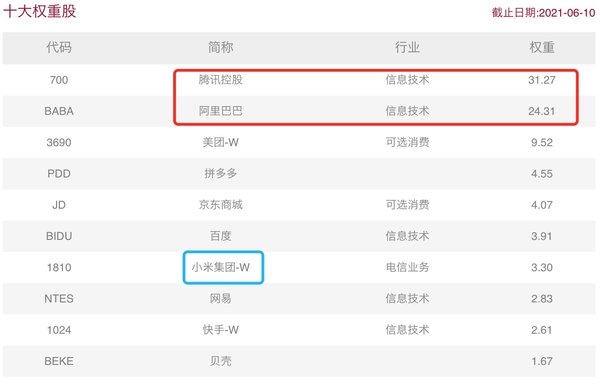Click the 行业 column header
This screenshot has height=387, width=600.
point(407,47)
